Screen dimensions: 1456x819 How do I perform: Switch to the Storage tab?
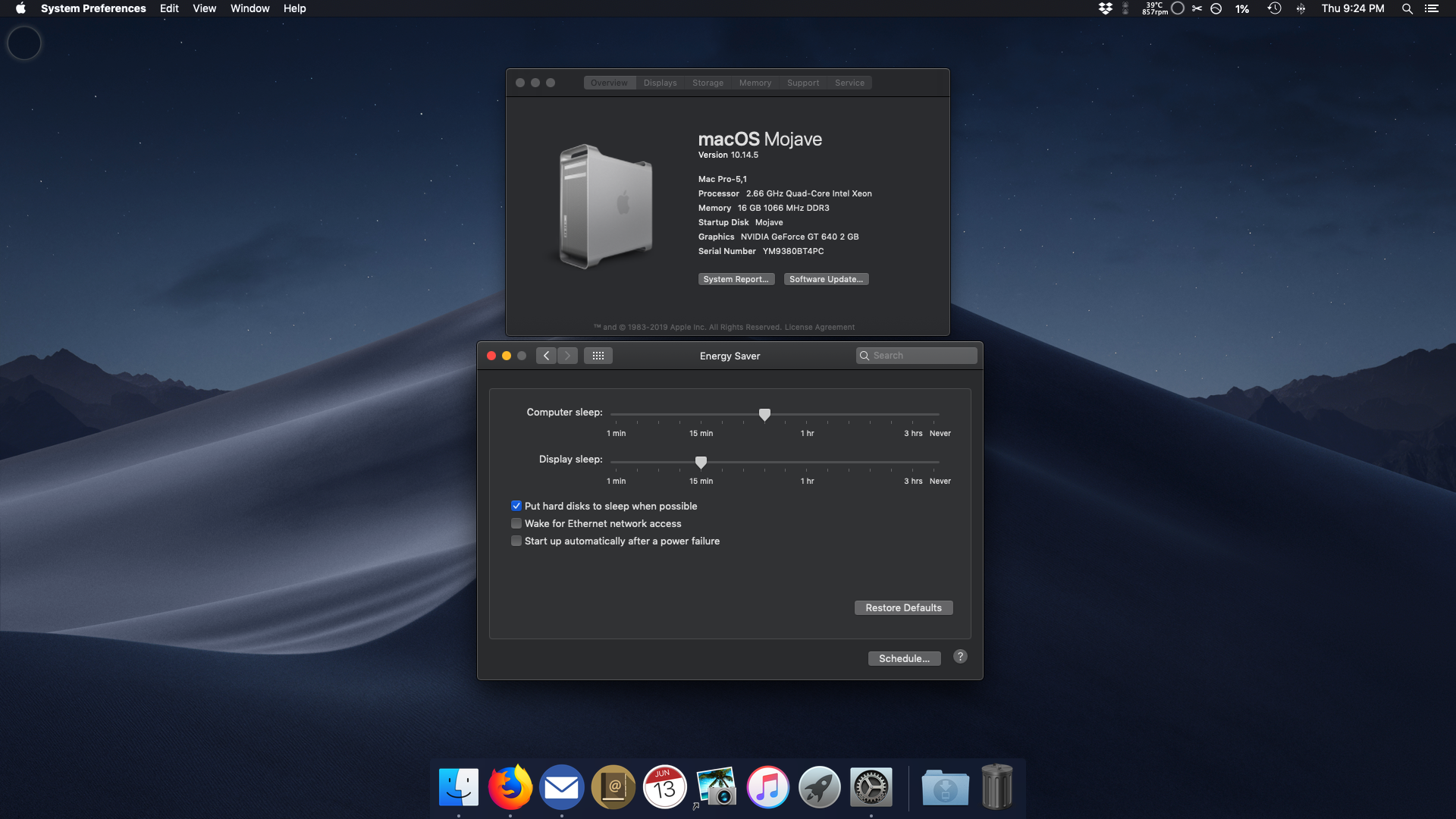707,83
